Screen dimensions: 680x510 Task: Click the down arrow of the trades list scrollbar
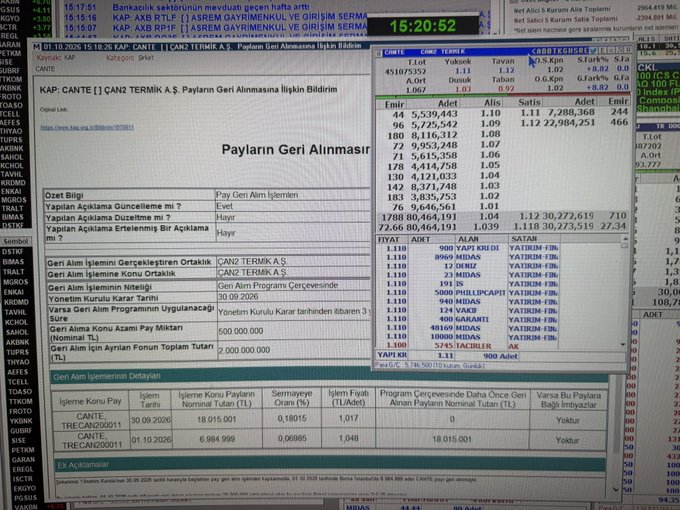(x=623, y=344)
